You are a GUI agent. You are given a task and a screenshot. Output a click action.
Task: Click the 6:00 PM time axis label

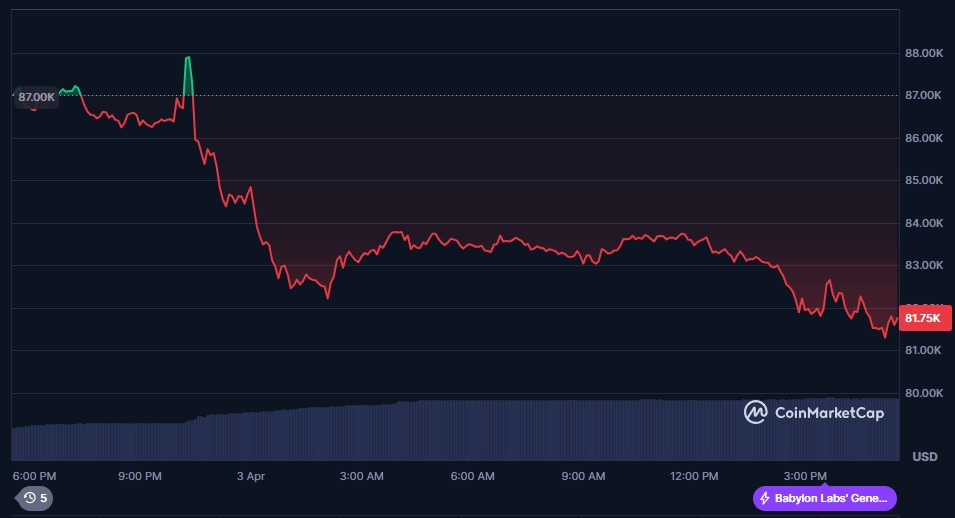[x=34, y=475]
